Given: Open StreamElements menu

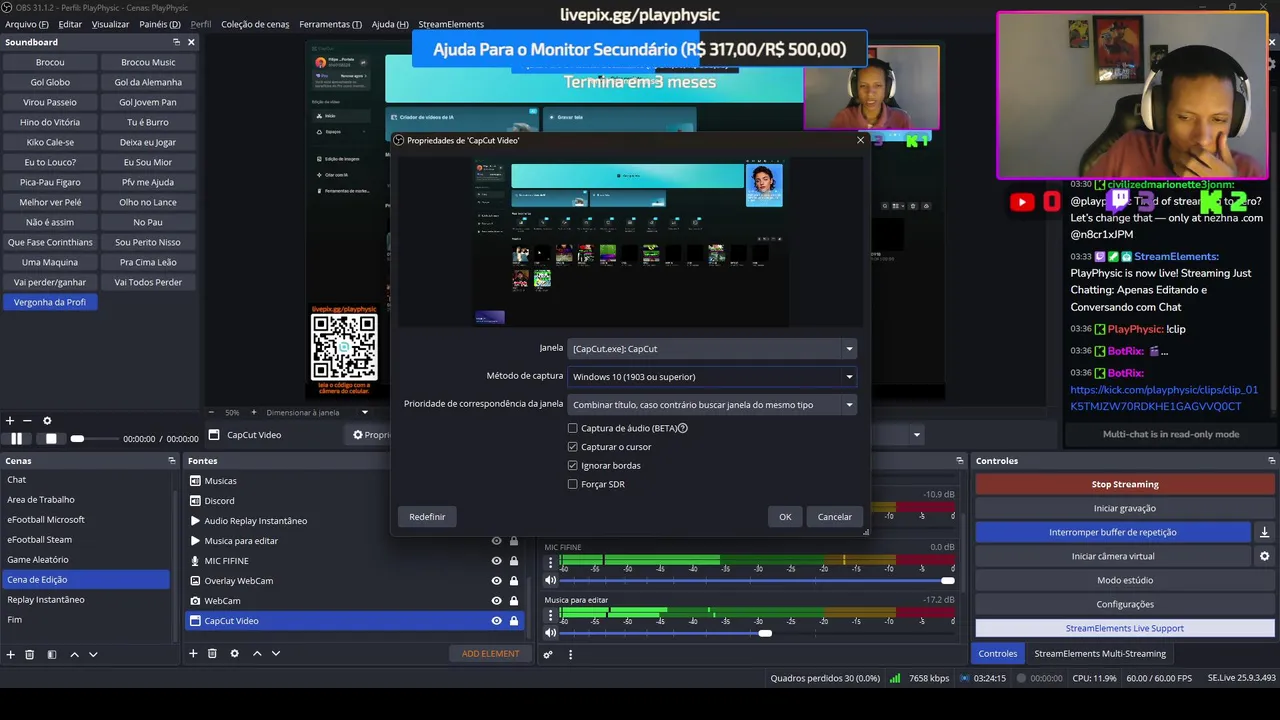Looking at the screenshot, I should [451, 24].
